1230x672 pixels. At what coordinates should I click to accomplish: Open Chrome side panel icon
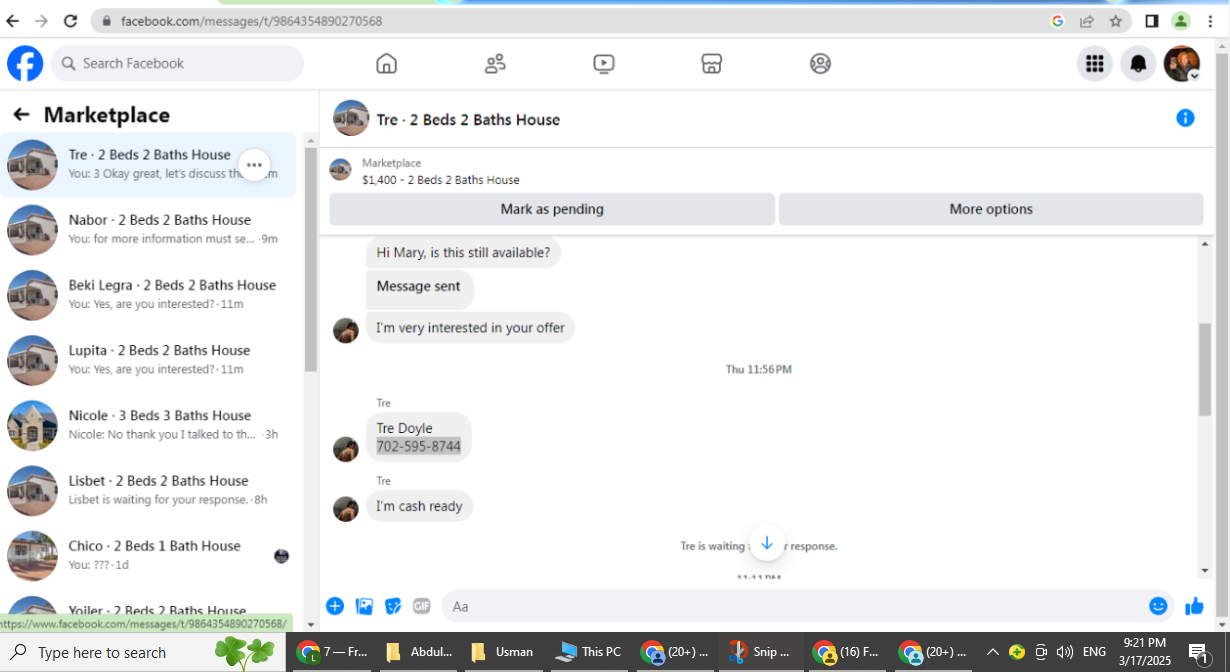click(x=1152, y=20)
